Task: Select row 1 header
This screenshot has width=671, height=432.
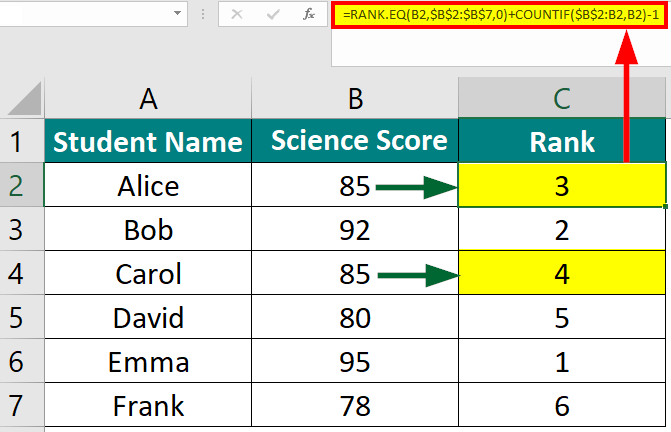Action: coord(22,141)
